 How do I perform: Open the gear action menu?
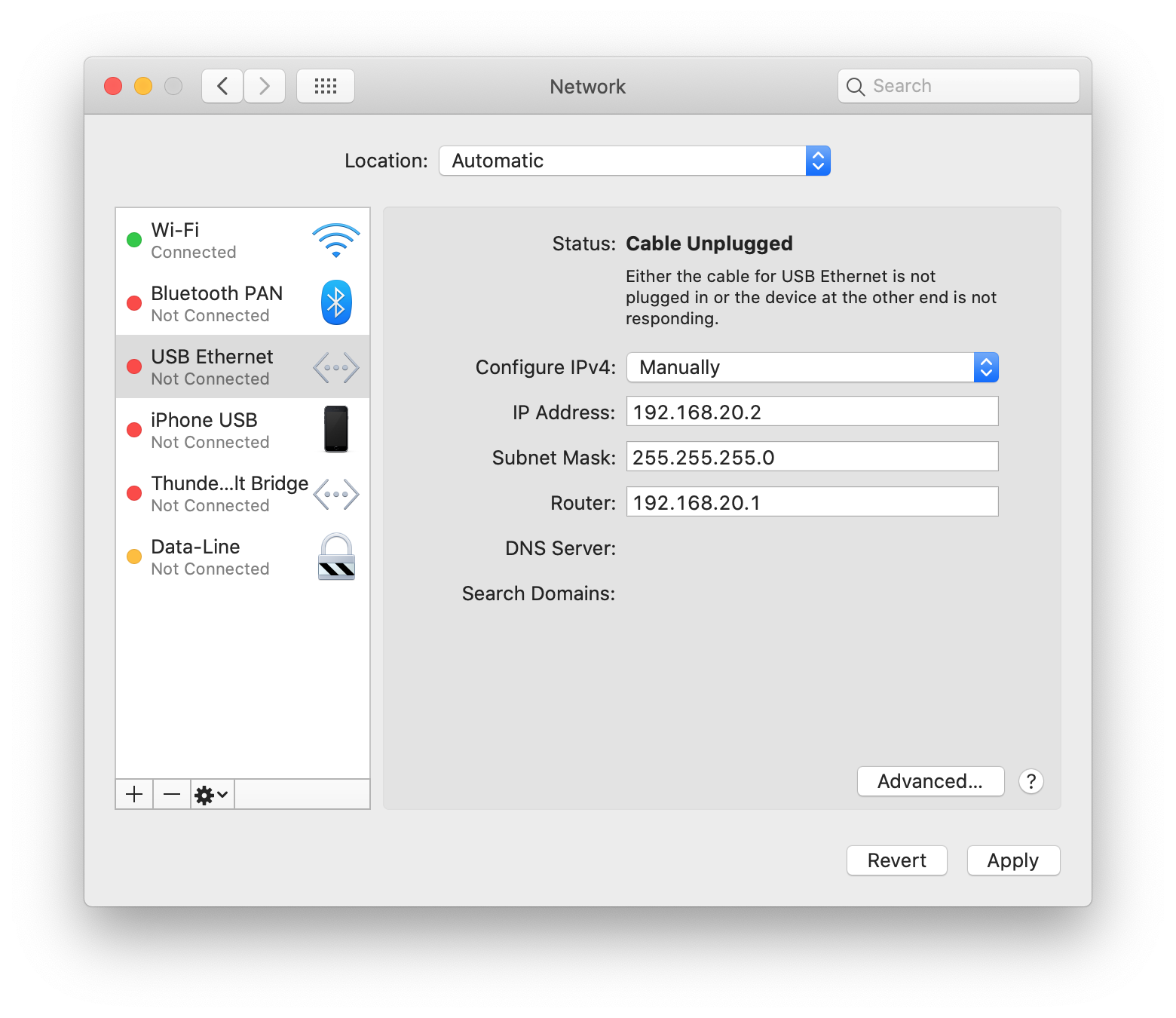point(212,794)
